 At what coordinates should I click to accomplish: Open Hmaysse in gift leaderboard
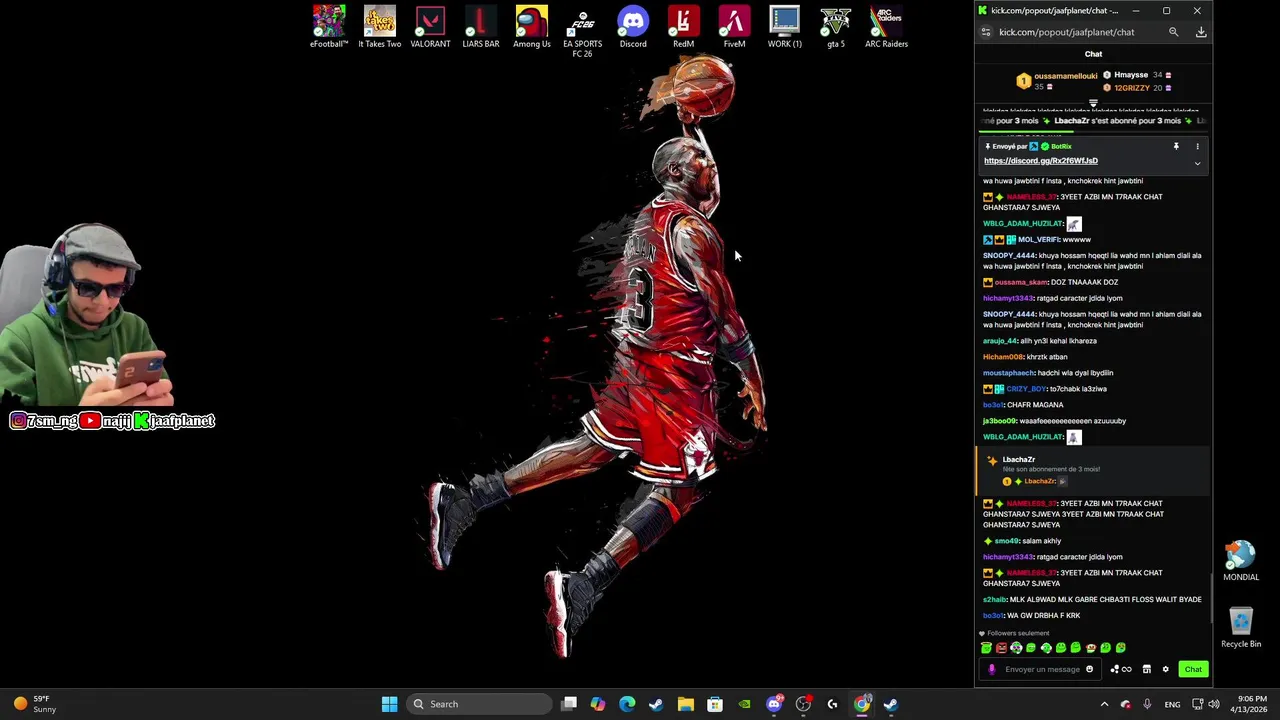pyautogui.click(x=1130, y=75)
